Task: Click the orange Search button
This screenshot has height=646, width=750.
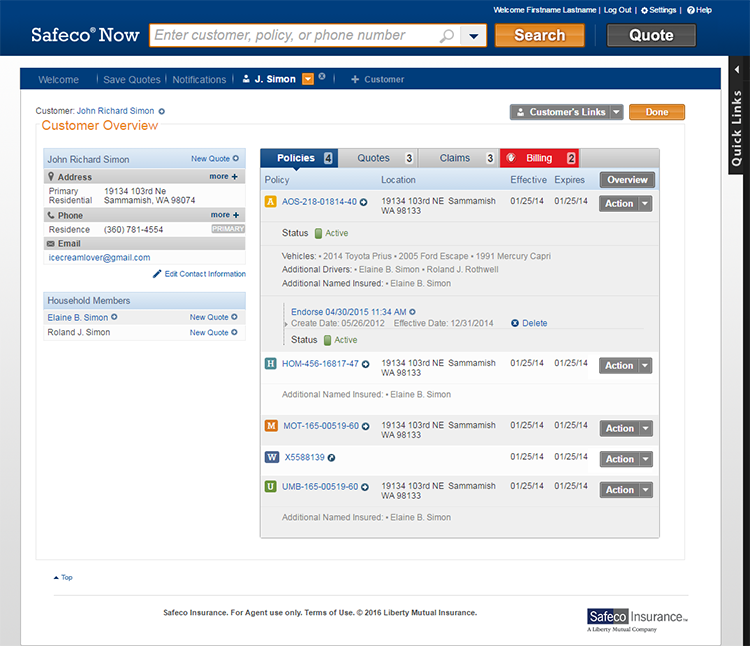Action: (540, 35)
